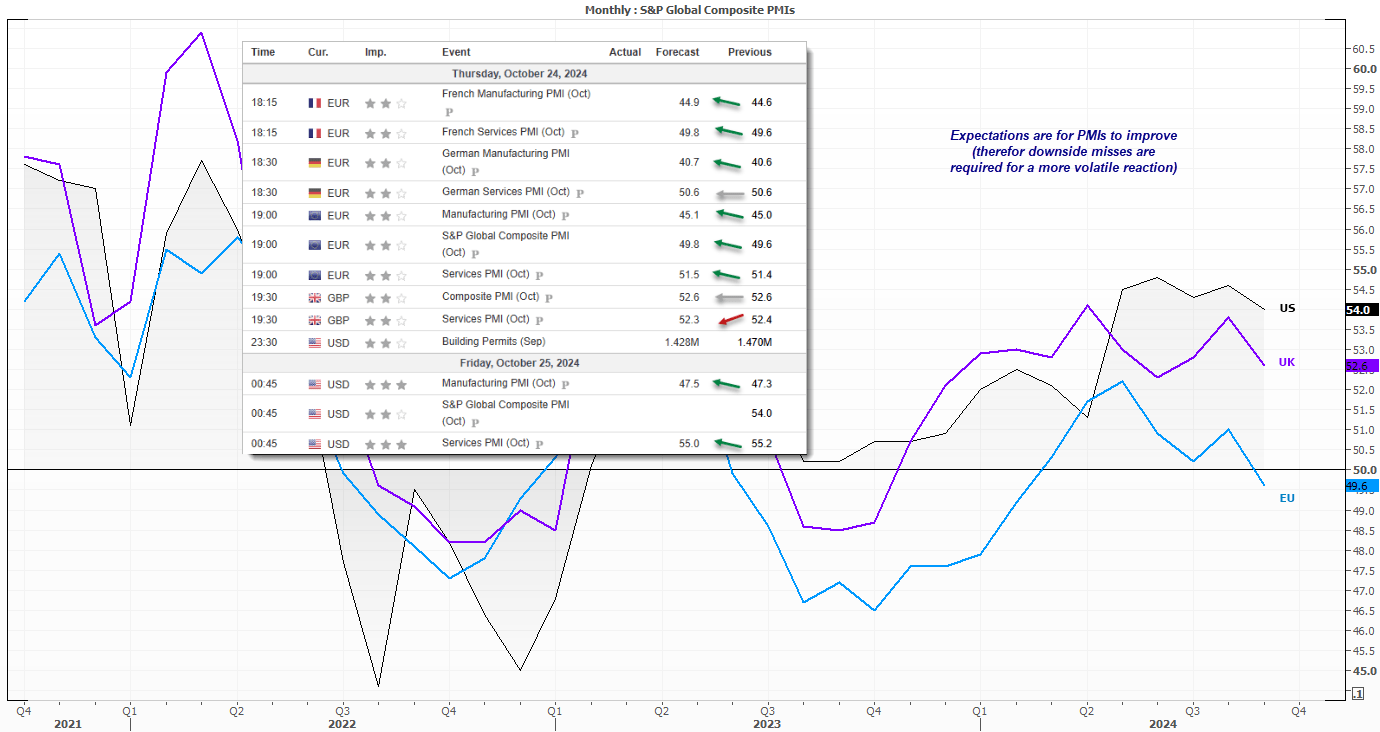This screenshot has height=732, width=1380.
Task: Click the black 54.0 price tag
Action: [1362, 310]
